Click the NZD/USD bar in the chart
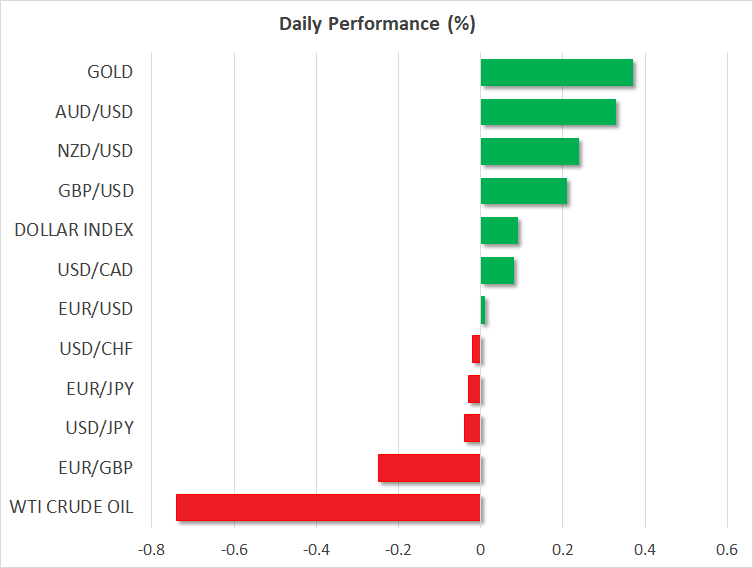 point(530,152)
